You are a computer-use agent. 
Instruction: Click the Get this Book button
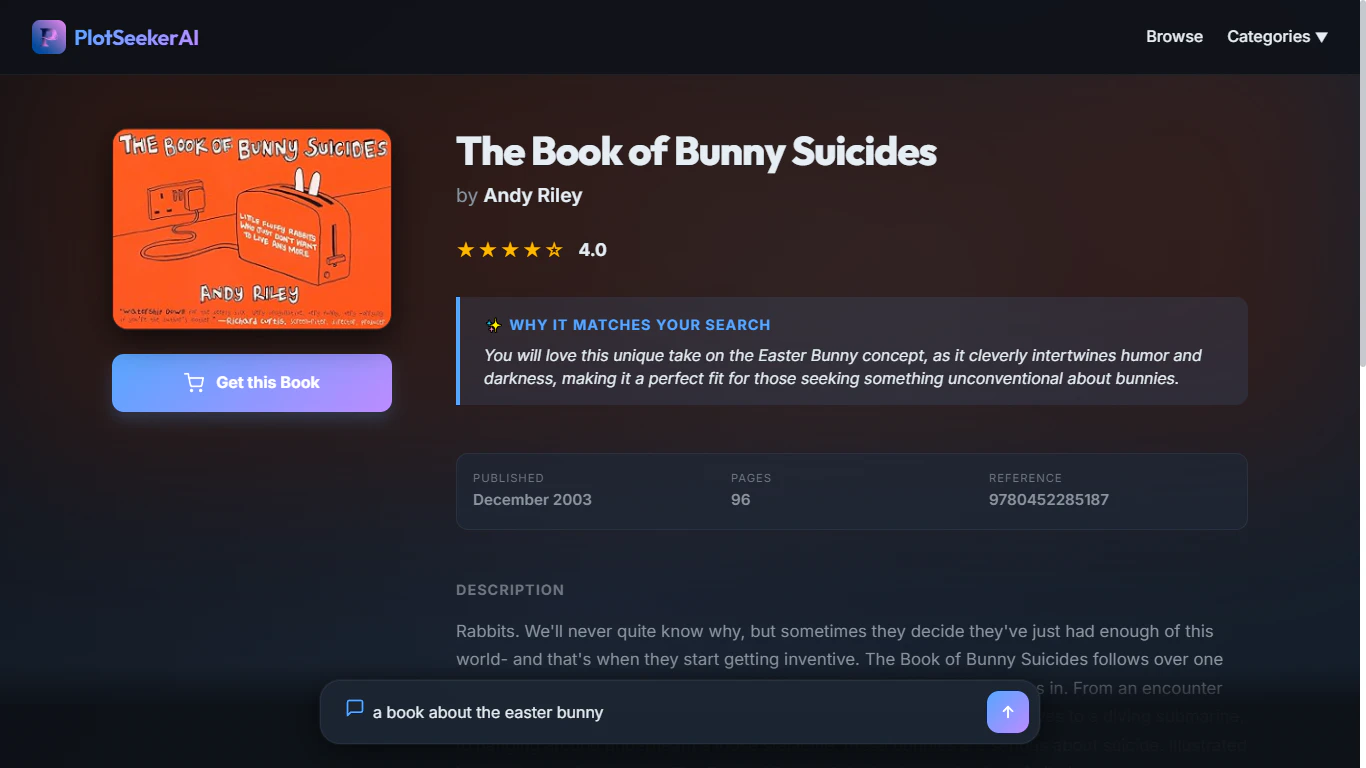click(252, 383)
